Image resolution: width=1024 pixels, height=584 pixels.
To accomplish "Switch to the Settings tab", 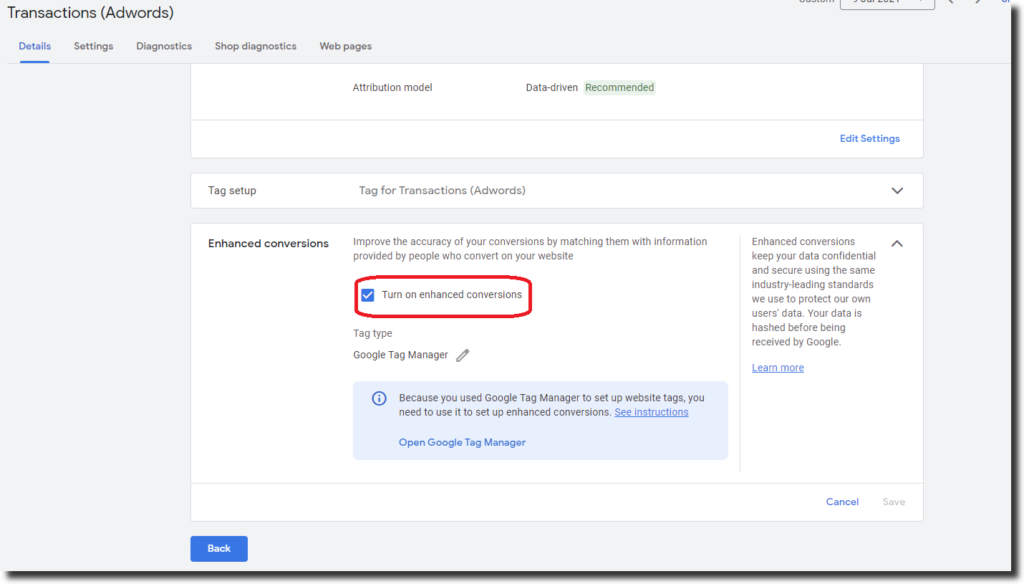I will [93, 46].
